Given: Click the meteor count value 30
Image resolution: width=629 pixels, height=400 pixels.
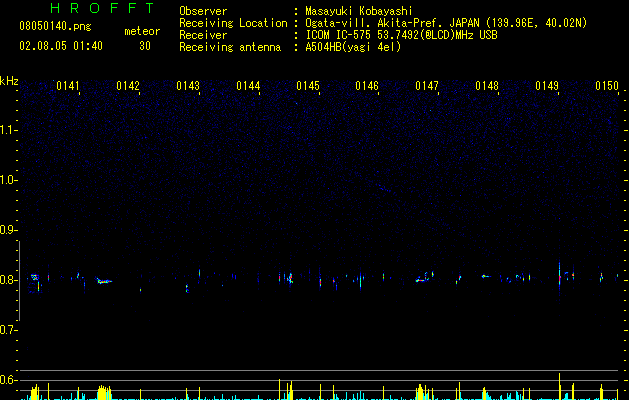Looking at the screenshot, I should [x=145, y=46].
